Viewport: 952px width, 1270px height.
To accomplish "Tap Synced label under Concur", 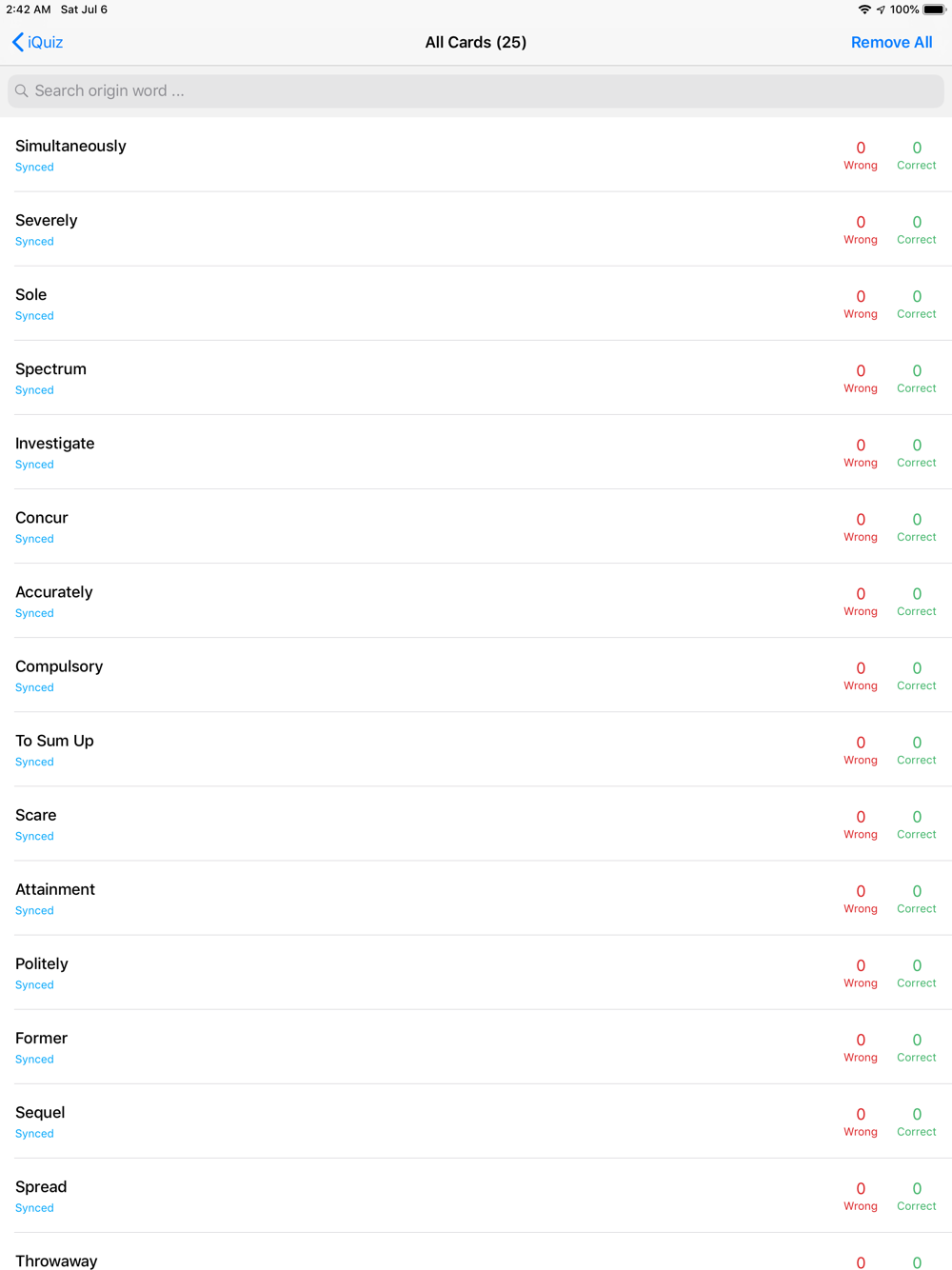I will click(x=34, y=539).
